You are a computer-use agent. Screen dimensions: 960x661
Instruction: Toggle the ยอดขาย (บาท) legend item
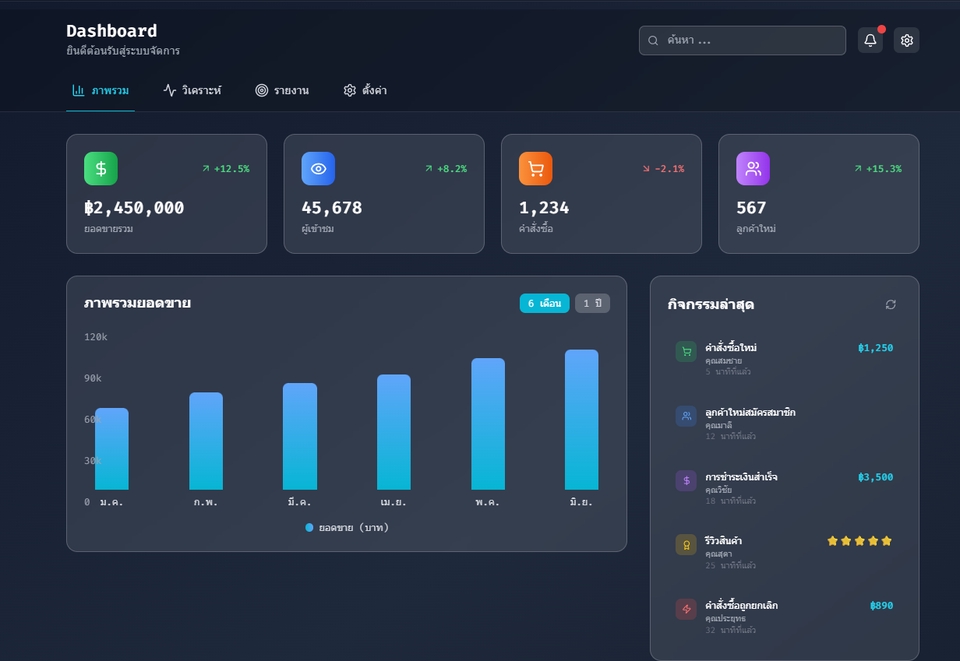pos(347,527)
